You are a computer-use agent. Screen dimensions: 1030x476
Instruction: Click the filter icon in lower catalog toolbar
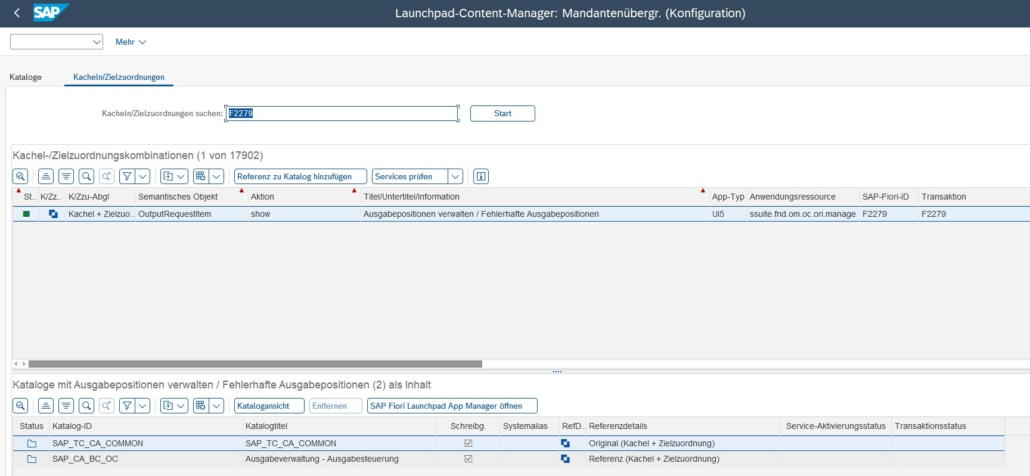point(127,406)
